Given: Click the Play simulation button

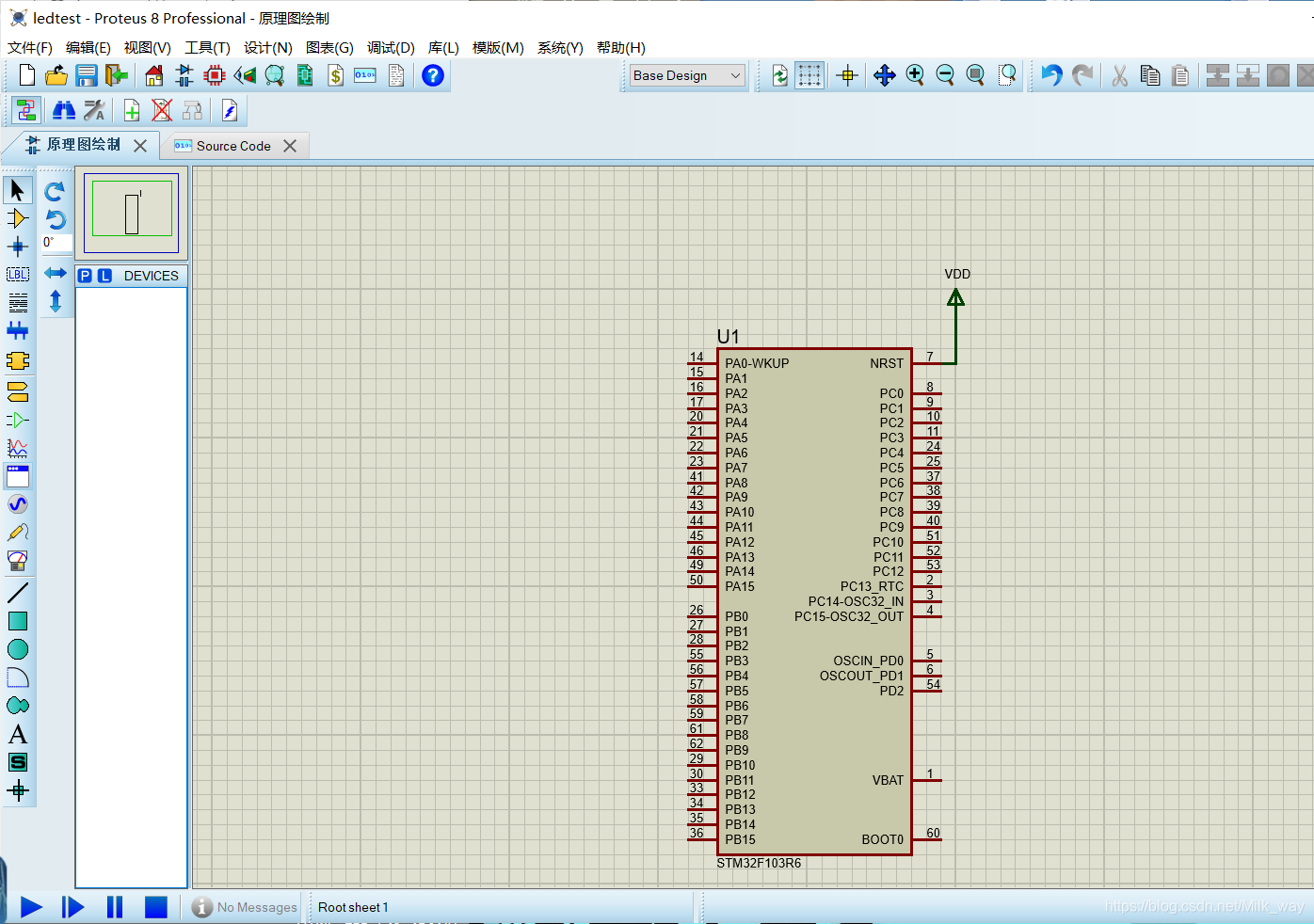Looking at the screenshot, I should [31, 907].
